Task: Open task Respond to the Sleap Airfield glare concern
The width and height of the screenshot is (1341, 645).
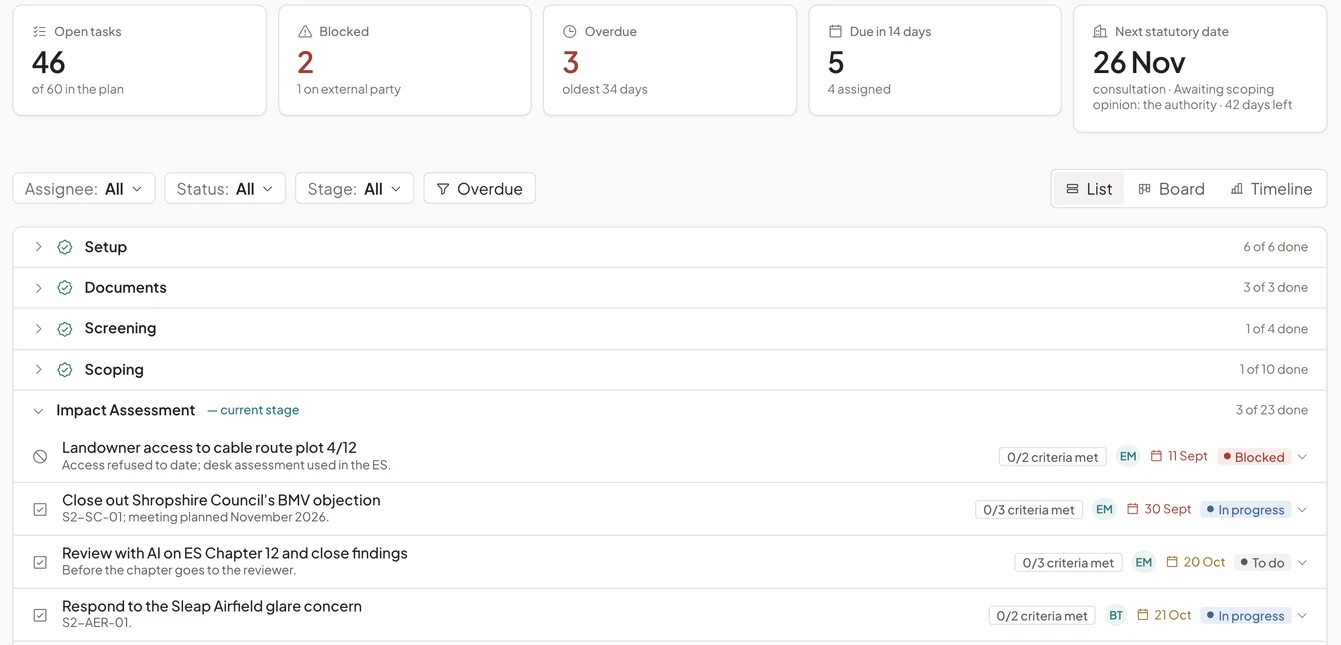Action: pos(212,606)
